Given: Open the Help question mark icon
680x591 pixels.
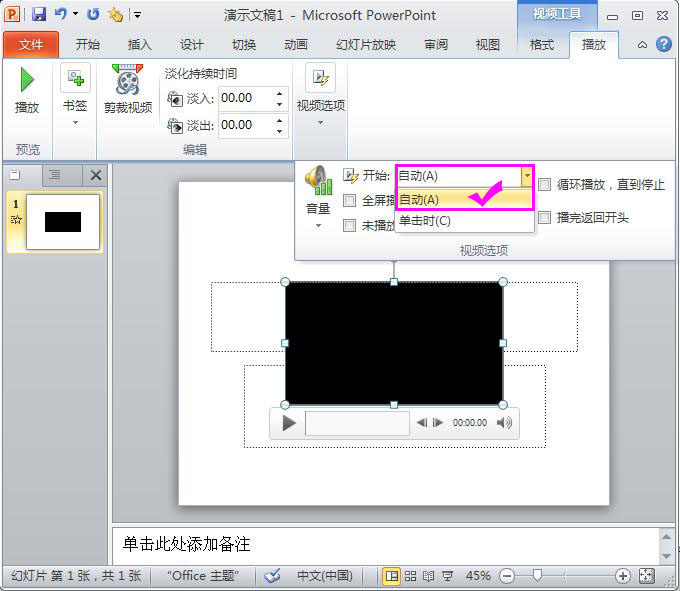Looking at the screenshot, I should pos(664,45).
